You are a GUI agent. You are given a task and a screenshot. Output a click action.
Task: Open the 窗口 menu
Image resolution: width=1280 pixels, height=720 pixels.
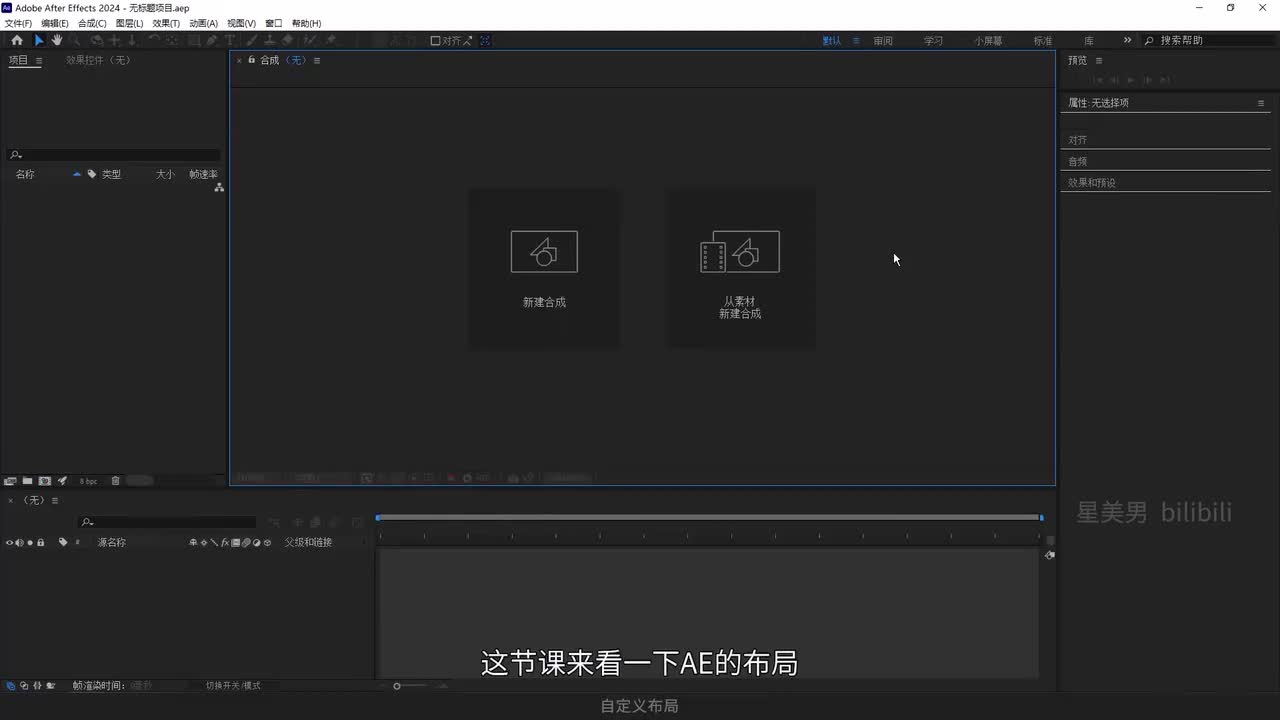[x=273, y=23]
